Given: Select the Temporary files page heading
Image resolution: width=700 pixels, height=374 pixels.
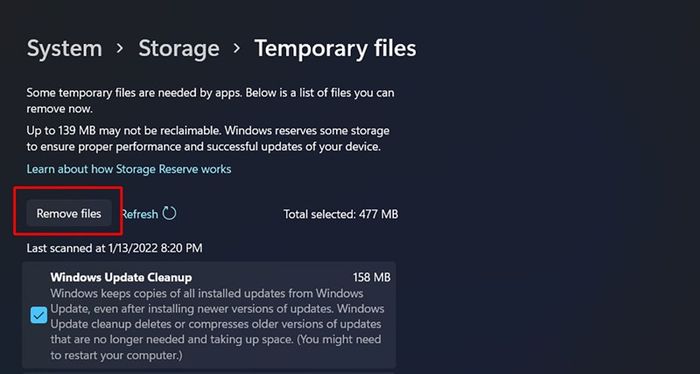Looking at the screenshot, I should 335,48.
